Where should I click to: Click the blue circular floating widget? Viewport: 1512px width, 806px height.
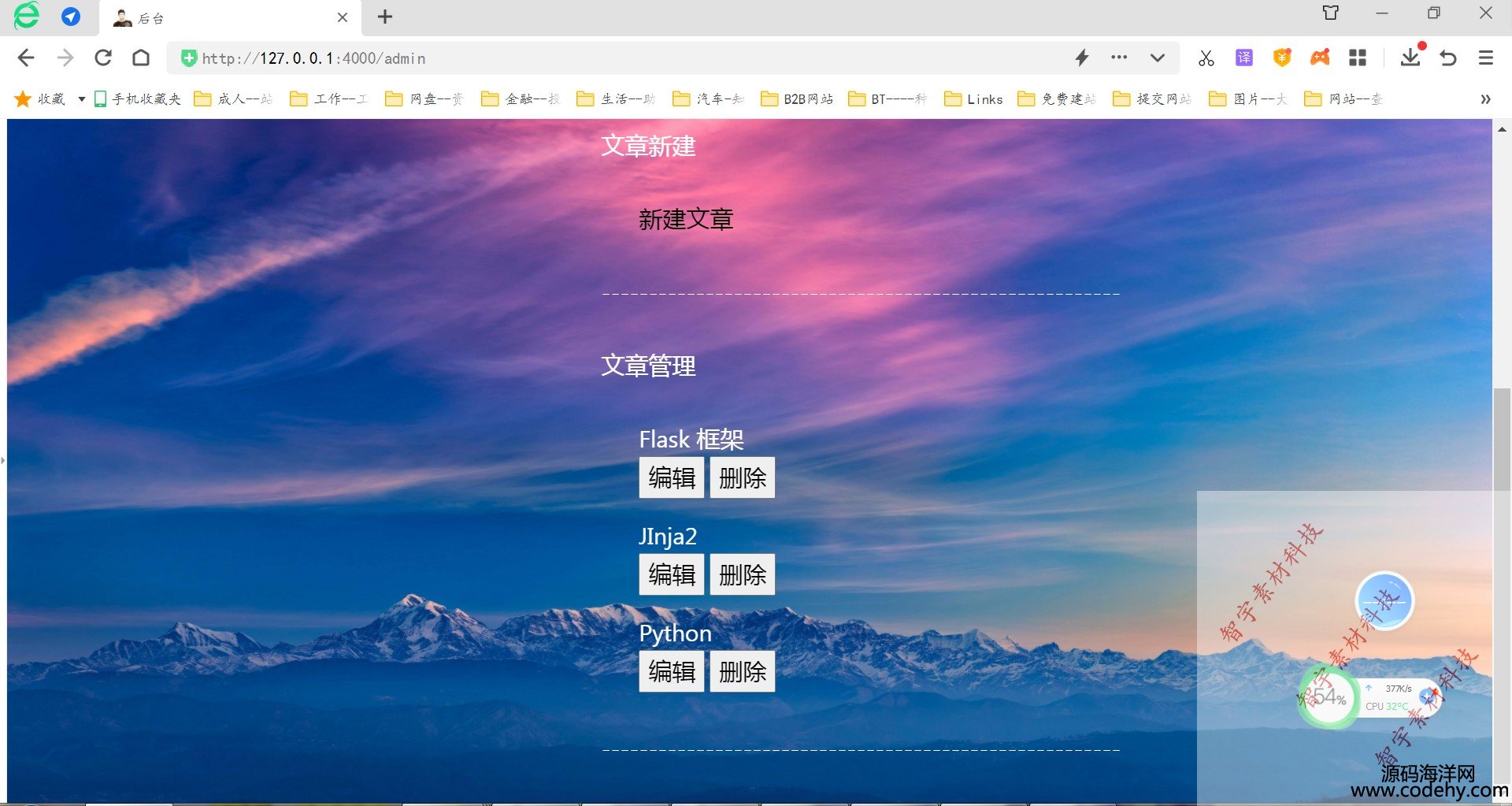point(1384,601)
